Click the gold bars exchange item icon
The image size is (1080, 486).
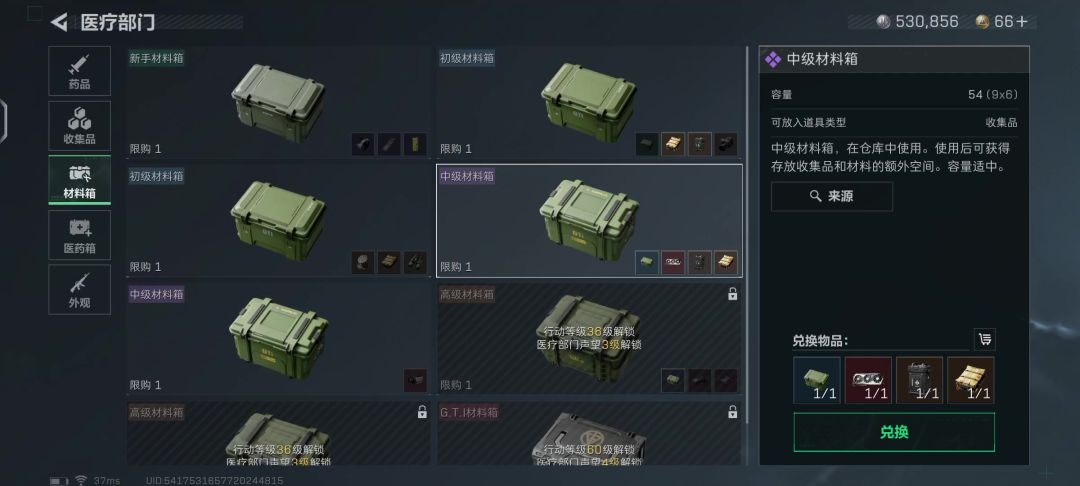(x=970, y=380)
